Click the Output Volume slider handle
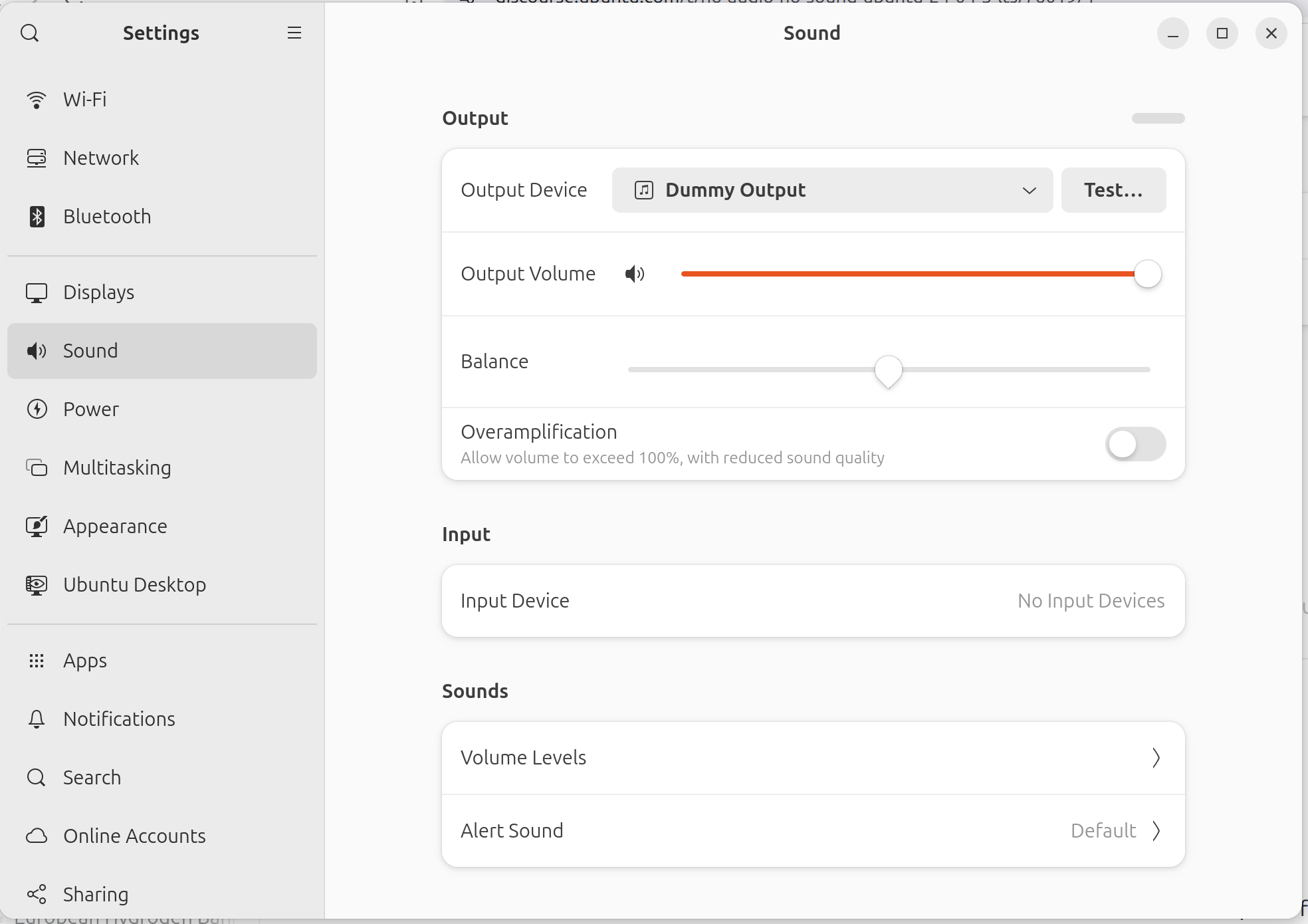 pyautogui.click(x=1147, y=274)
